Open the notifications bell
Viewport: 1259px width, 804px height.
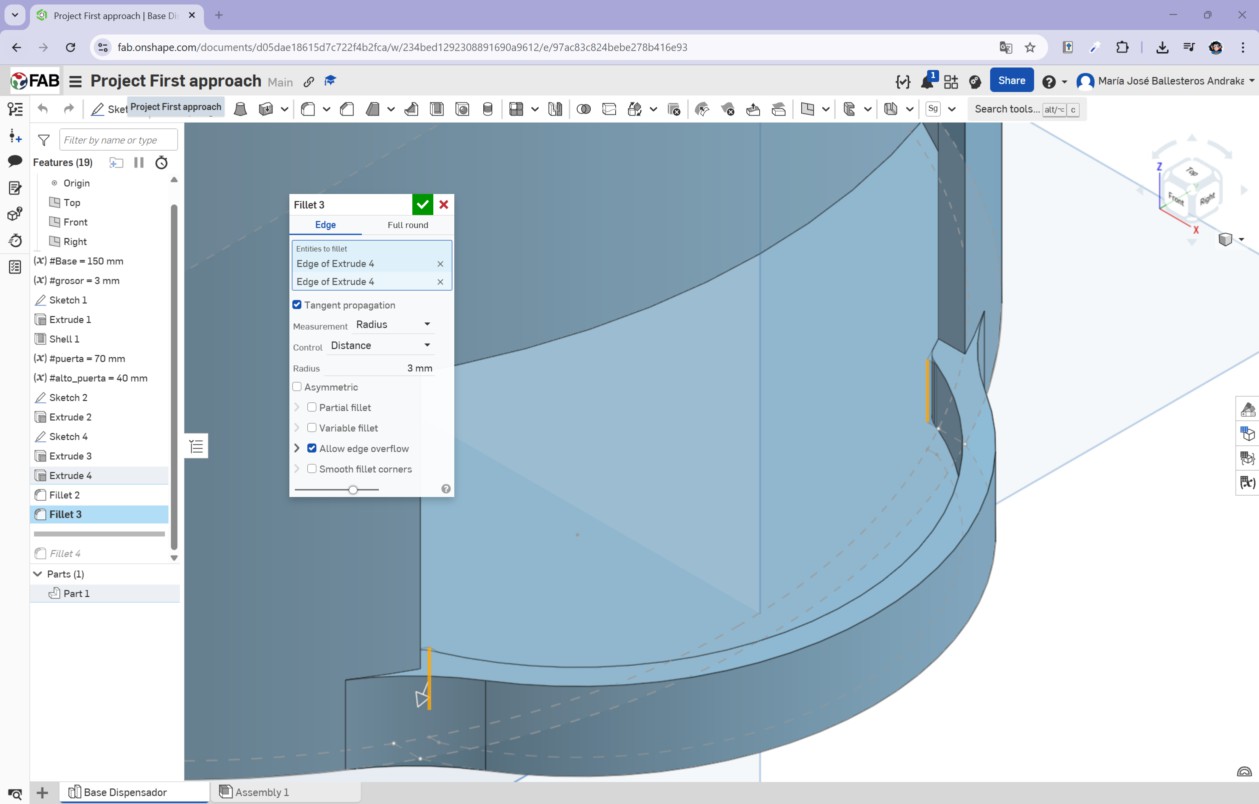click(x=927, y=81)
